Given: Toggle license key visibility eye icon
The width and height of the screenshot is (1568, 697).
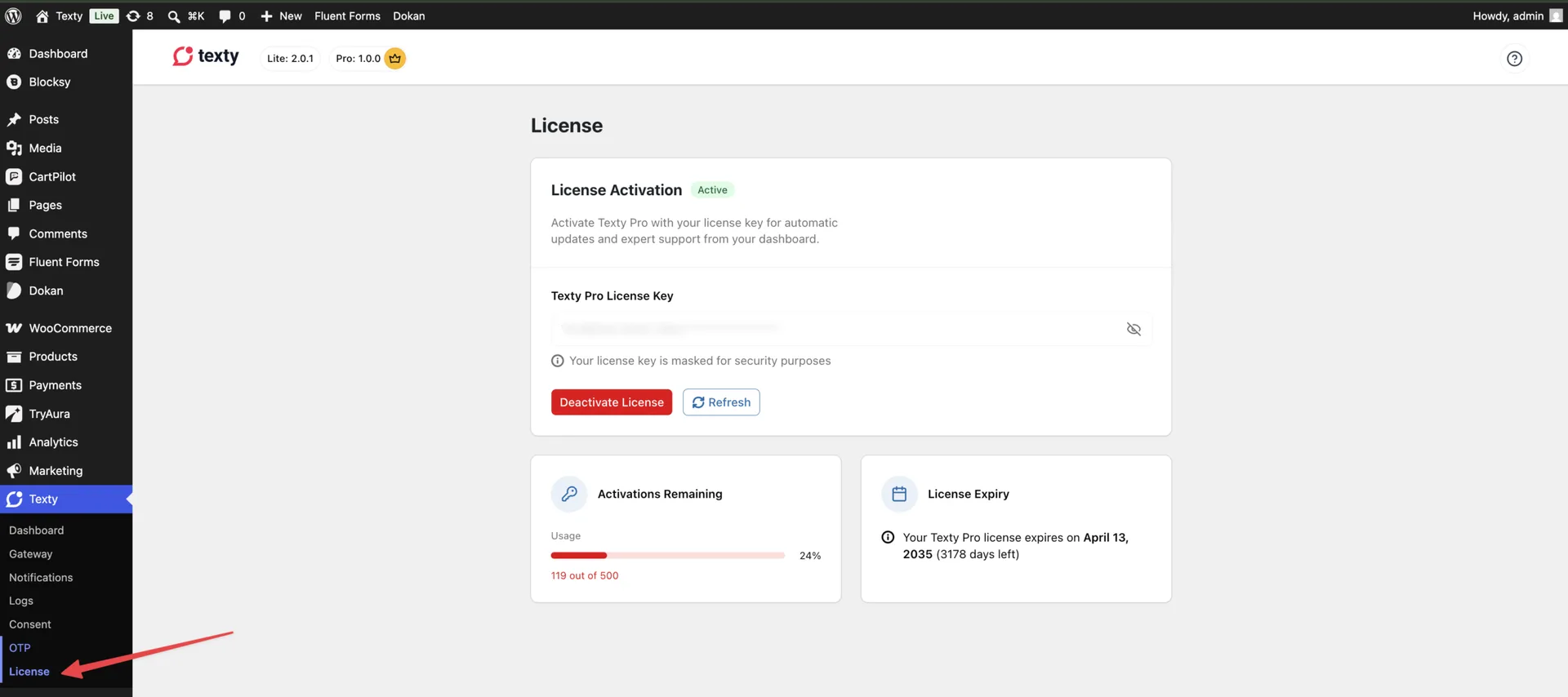Looking at the screenshot, I should pyautogui.click(x=1134, y=329).
